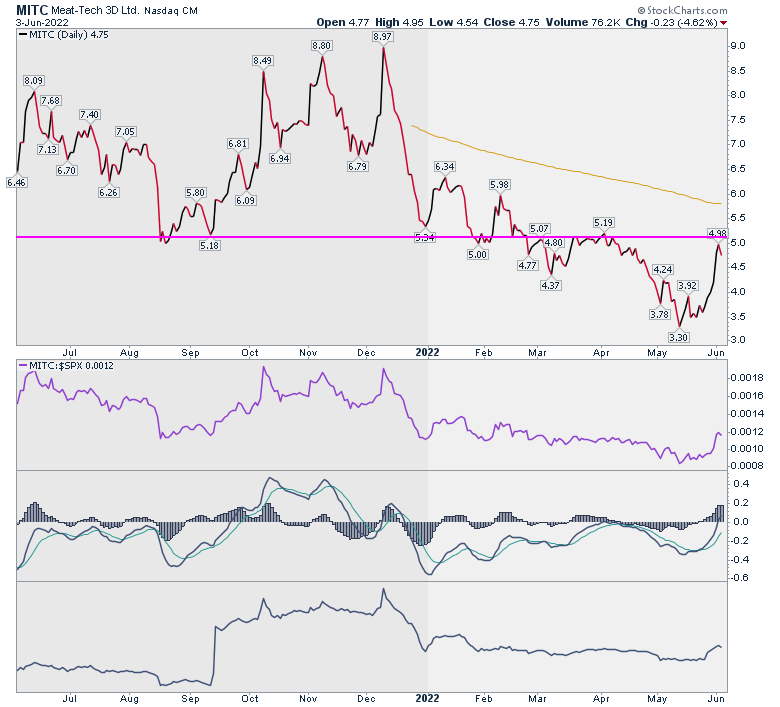Screen dimensions: 780x707
Task: Click the Open 4.77 value in the header
Action: point(343,22)
